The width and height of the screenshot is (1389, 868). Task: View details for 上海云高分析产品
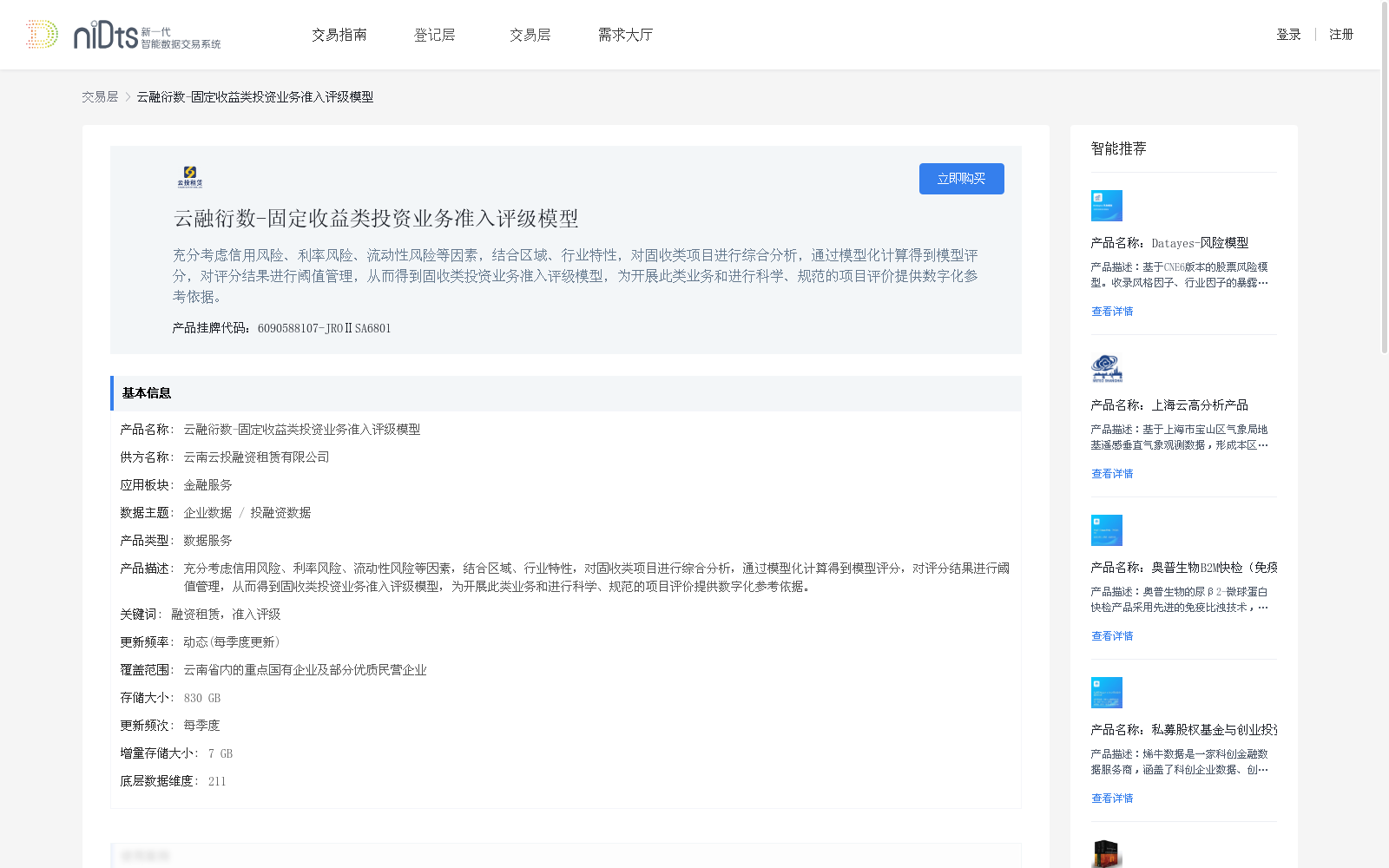click(x=1112, y=474)
